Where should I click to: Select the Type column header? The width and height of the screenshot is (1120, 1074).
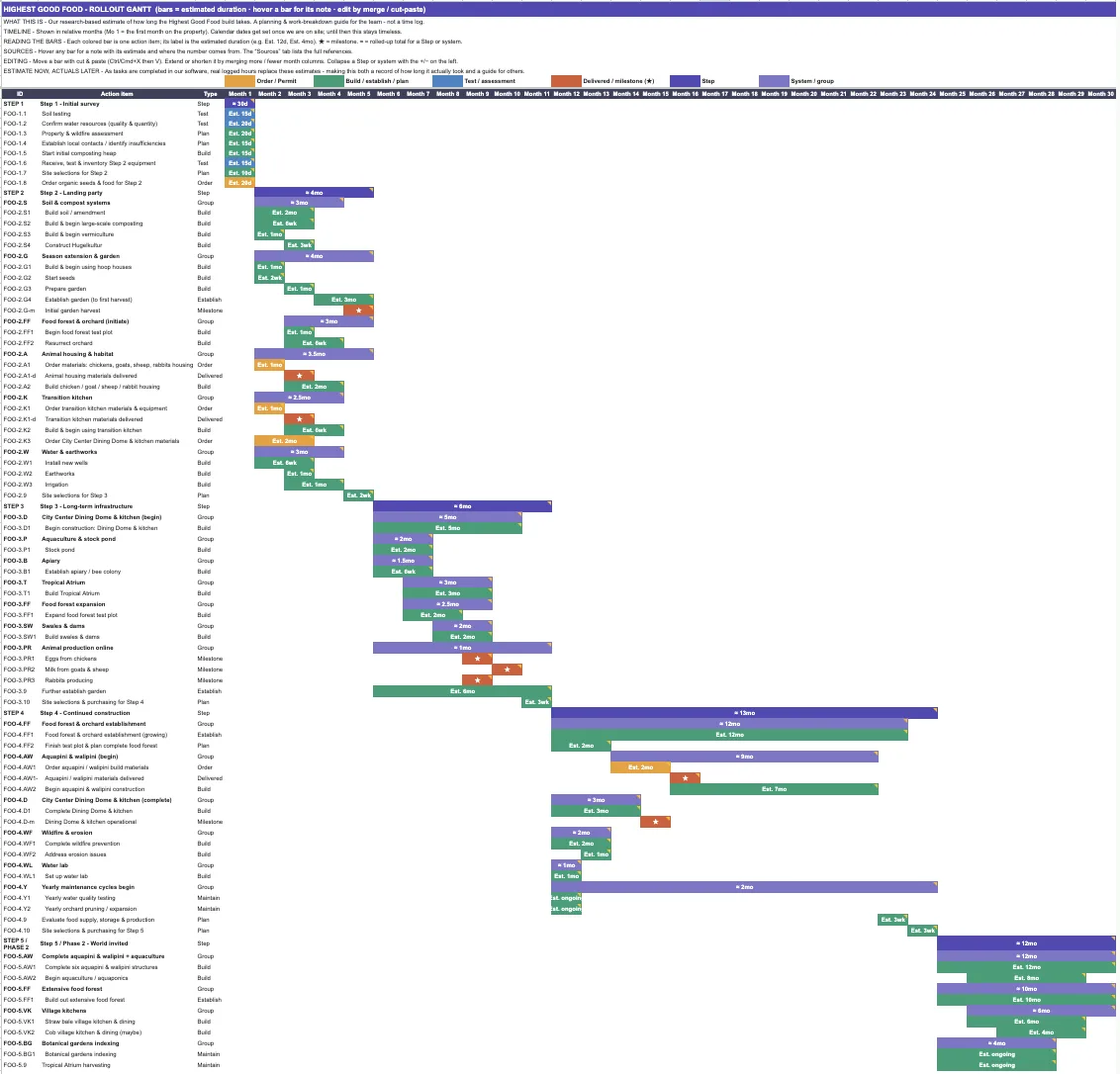[x=210, y=94]
